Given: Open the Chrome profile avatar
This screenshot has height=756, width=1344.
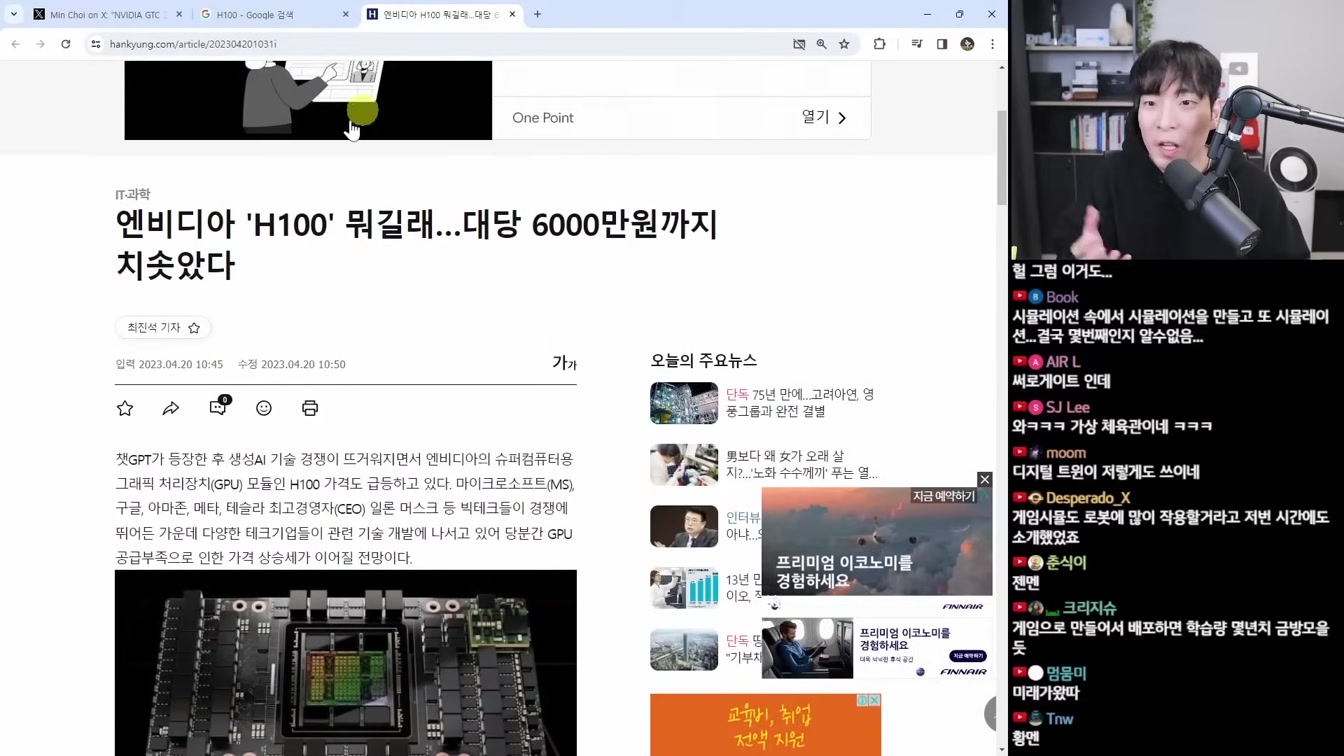Looking at the screenshot, I should tap(967, 44).
